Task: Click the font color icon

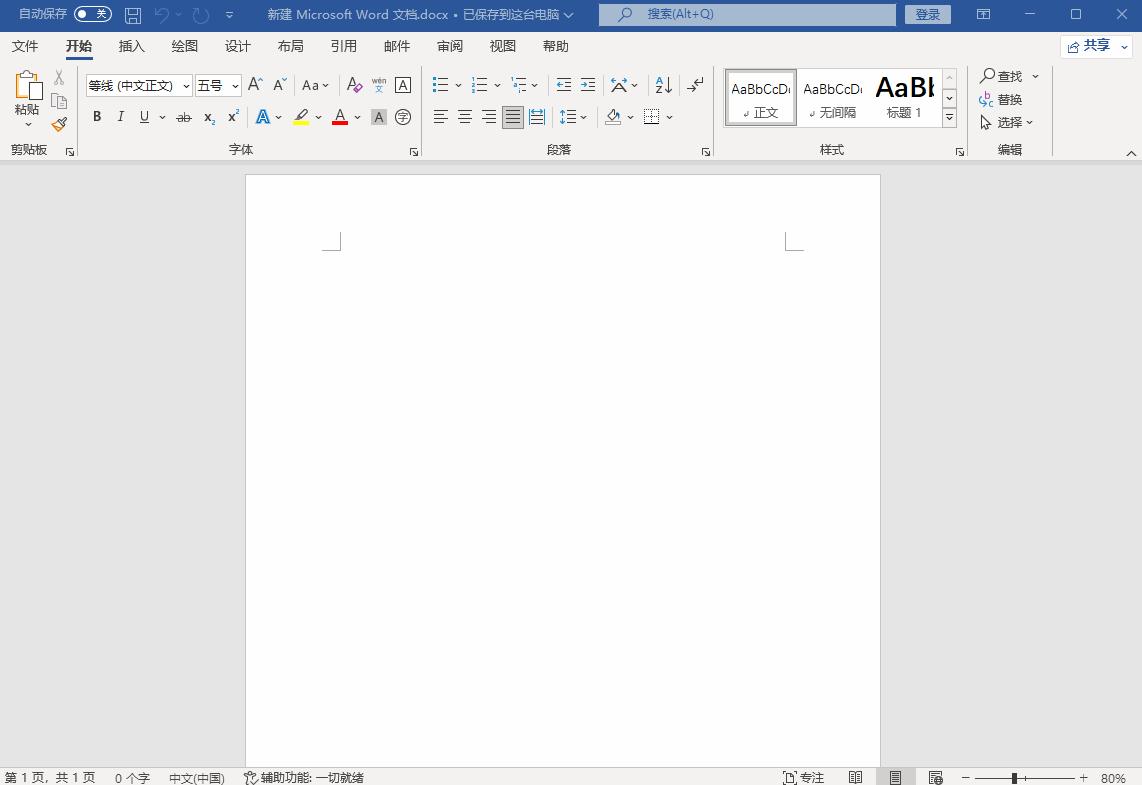Action: 339,117
